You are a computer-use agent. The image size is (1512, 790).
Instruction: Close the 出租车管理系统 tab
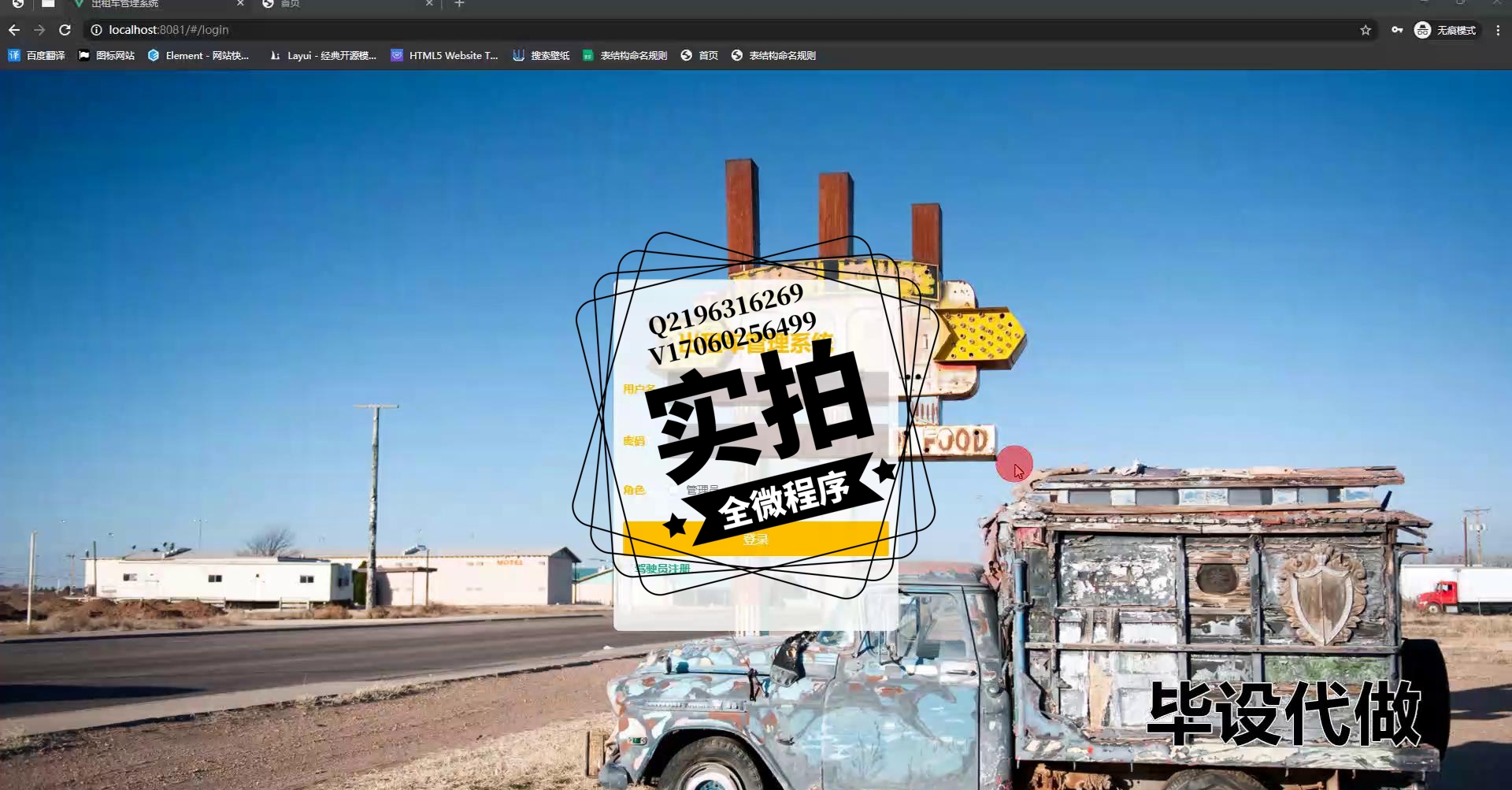(240, 4)
